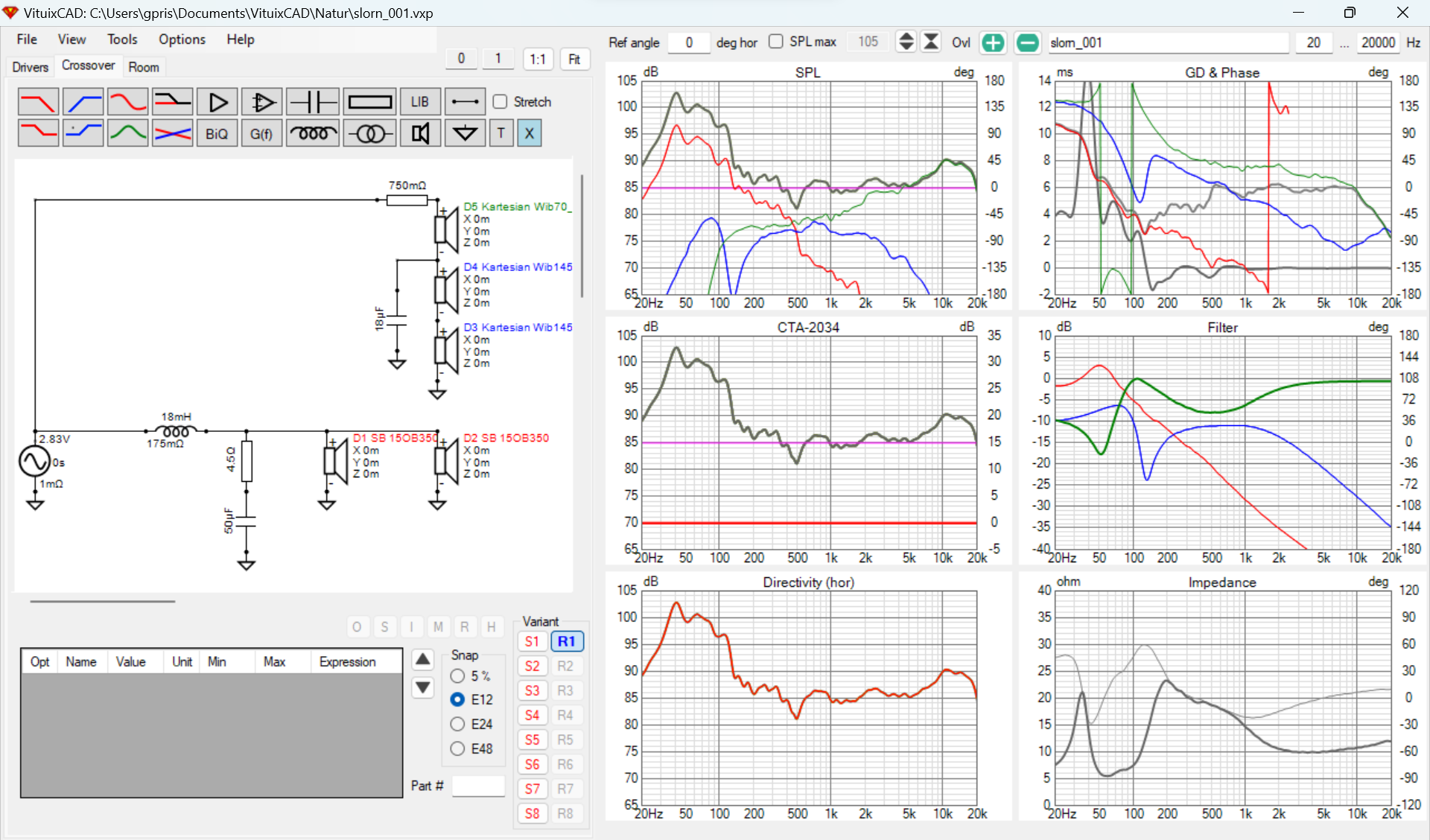Move parameter row down with down arrow

click(x=422, y=687)
